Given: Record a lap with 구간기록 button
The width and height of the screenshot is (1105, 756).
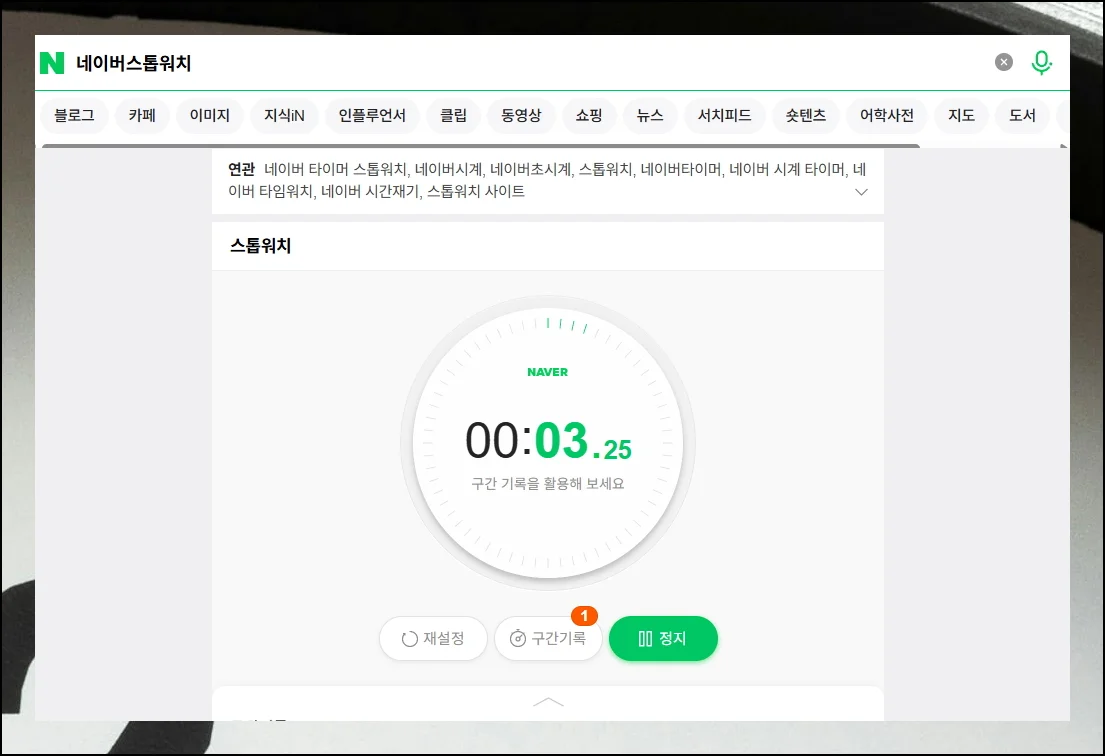Looking at the screenshot, I should click(548, 639).
